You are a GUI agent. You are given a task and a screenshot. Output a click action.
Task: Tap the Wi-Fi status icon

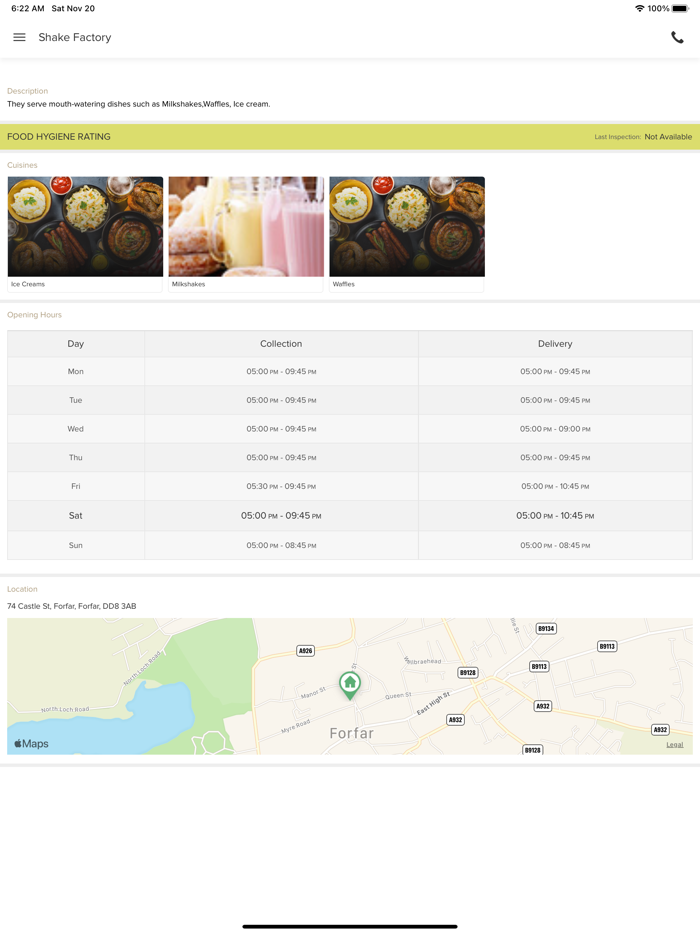tap(639, 8)
